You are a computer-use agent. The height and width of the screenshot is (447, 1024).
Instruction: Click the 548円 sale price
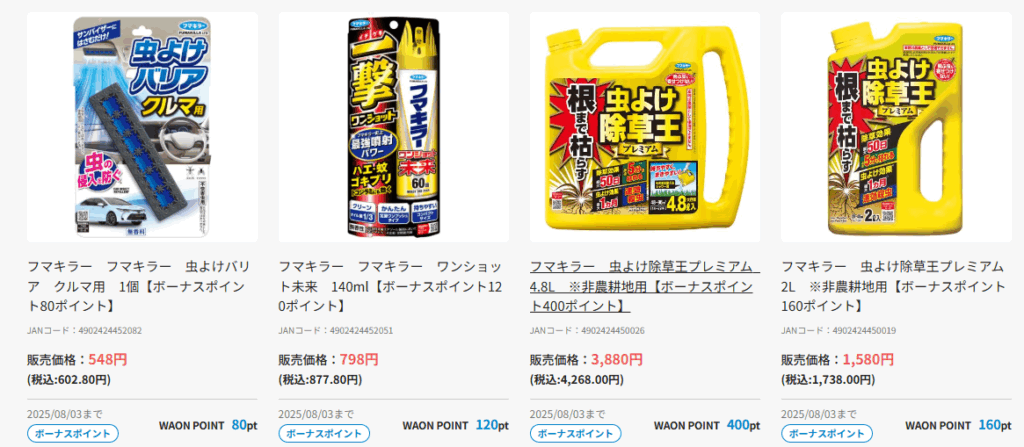[108, 359]
